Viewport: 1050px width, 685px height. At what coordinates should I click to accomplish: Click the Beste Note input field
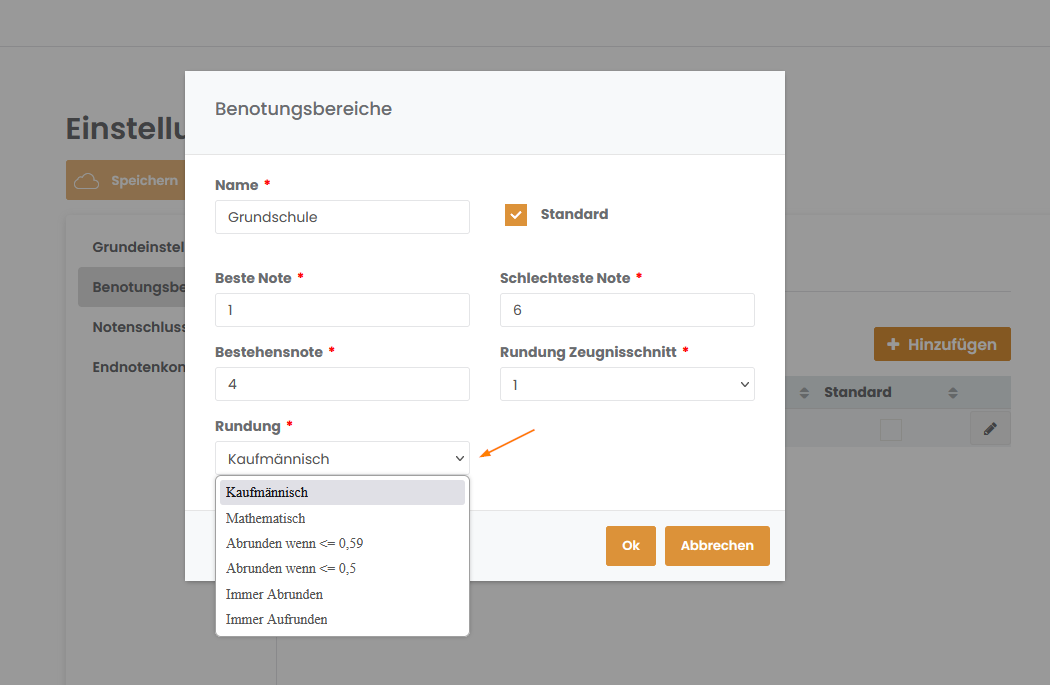[342, 310]
